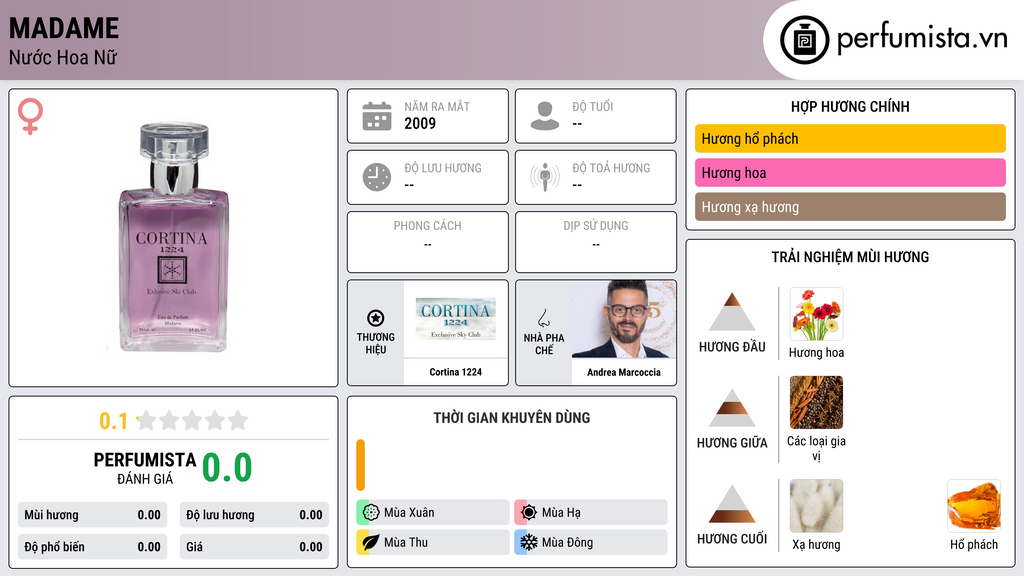This screenshot has width=1024, height=576.
Task: Click the calendar icon beside Năm ra mắt
Action: tap(377, 116)
